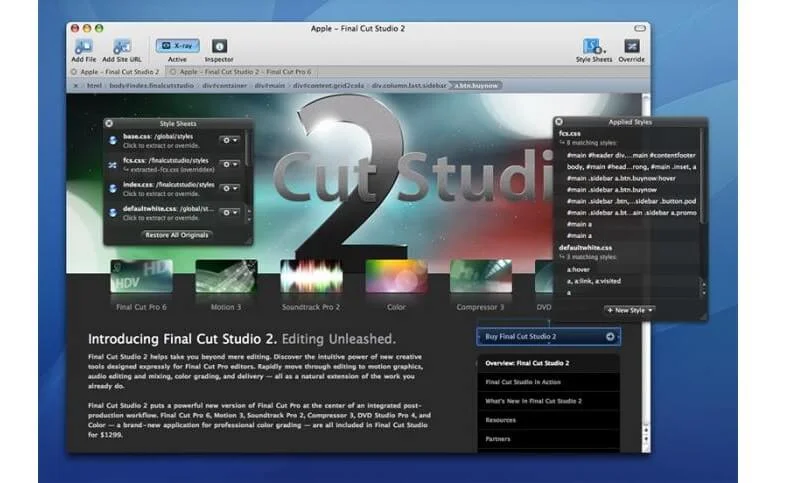The image size is (785, 483).
Task: Click the toolbar toggle pill in title bar
Action: [639, 29]
